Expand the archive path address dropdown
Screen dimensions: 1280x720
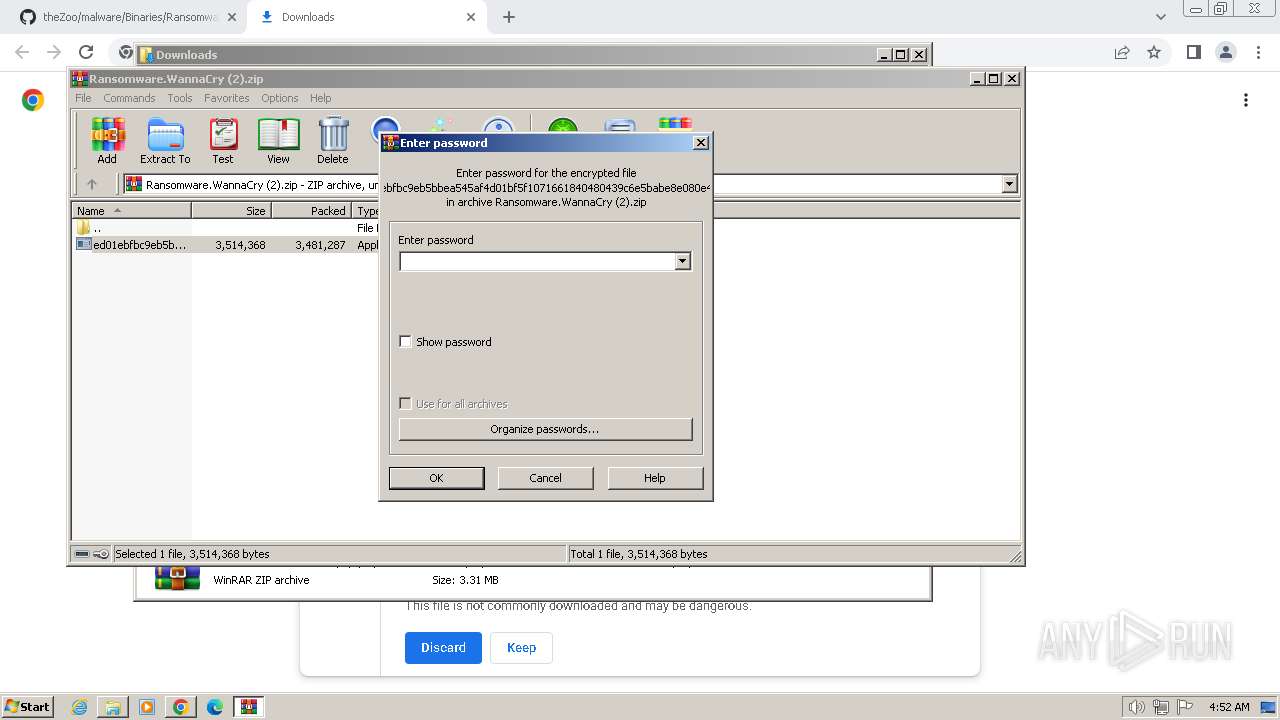(x=1009, y=184)
